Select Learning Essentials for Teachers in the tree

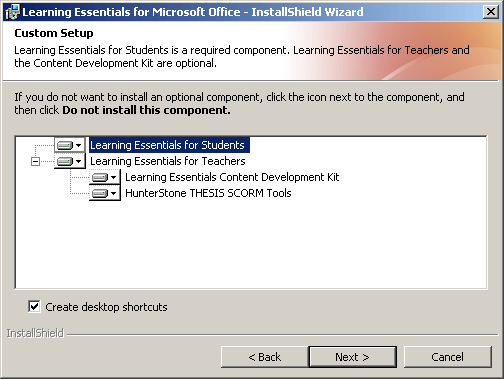[x=168, y=161]
